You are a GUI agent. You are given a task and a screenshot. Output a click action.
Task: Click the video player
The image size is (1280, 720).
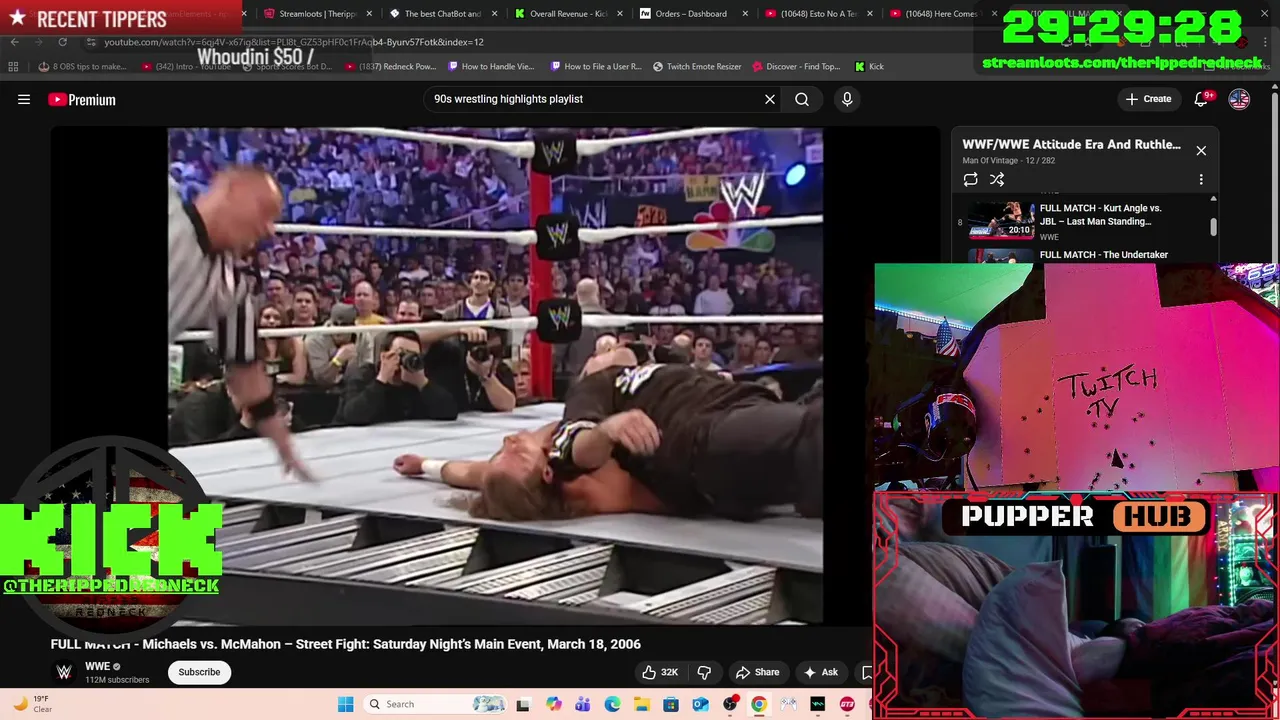pos(495,376)
